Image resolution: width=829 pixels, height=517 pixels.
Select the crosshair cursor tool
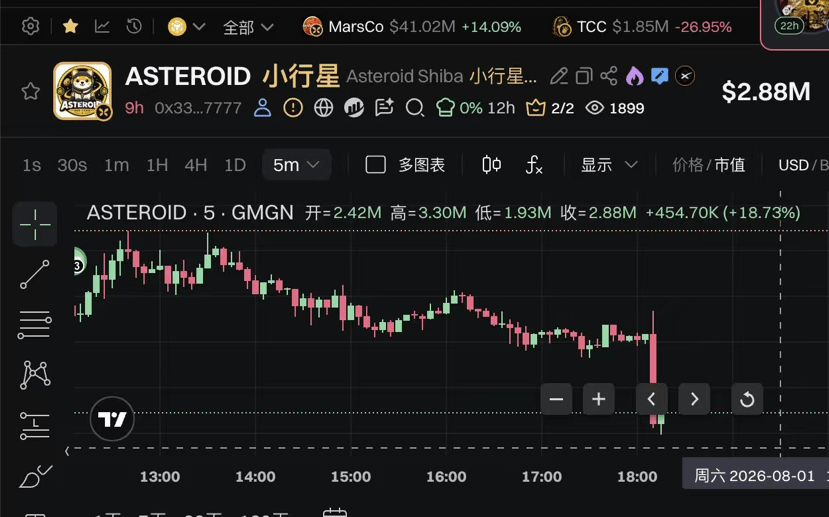(x=35, y=224)
